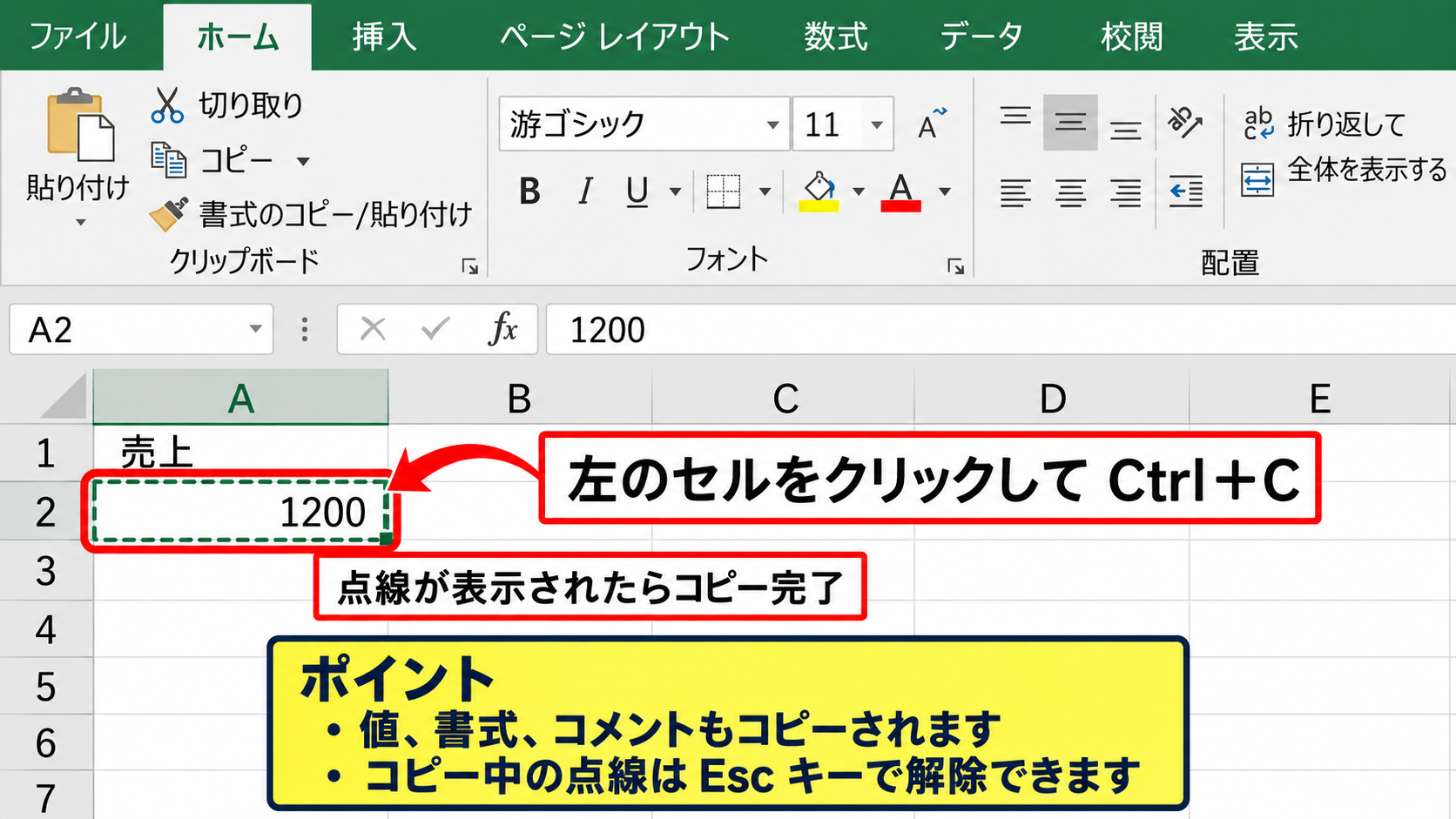Align text to vertical middle

[1070, 123]
